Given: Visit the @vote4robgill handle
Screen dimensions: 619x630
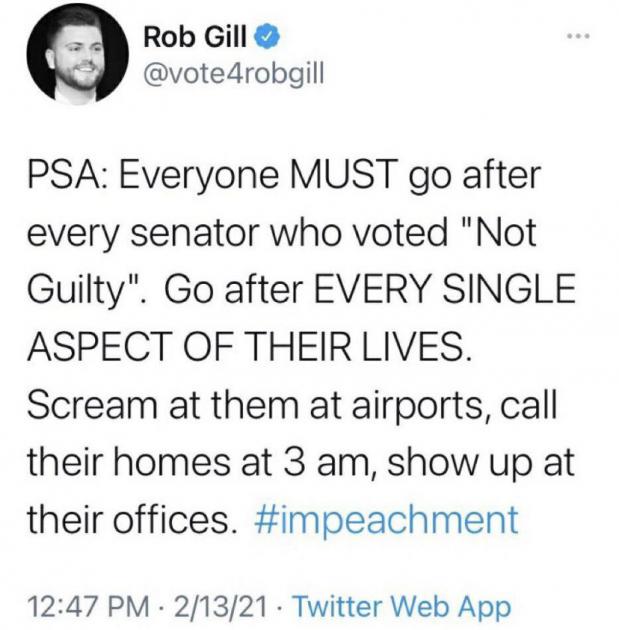Looking at the screenshot, I should (x=233, y=74).
